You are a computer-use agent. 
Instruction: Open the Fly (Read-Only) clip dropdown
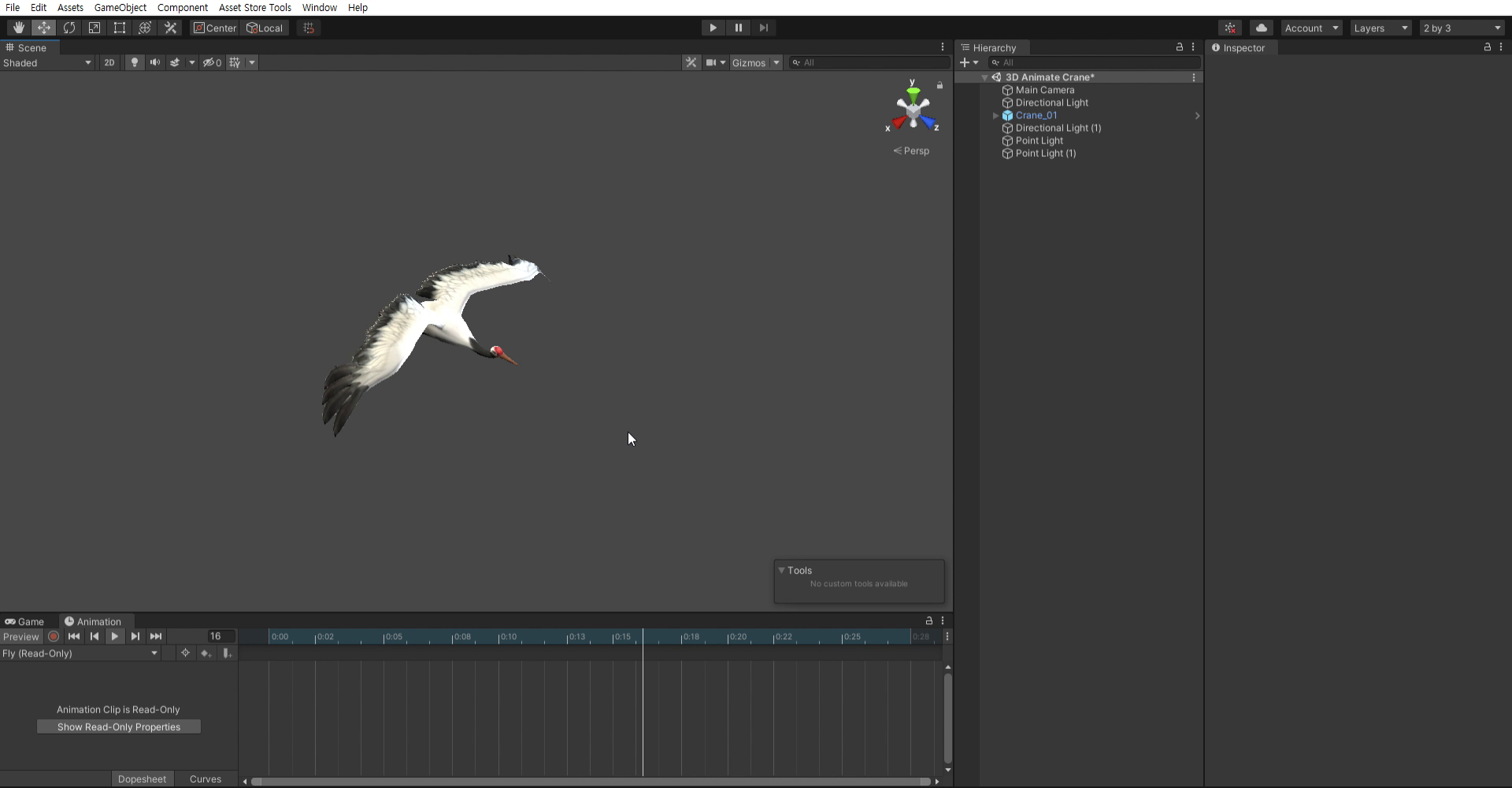[80, 653]
